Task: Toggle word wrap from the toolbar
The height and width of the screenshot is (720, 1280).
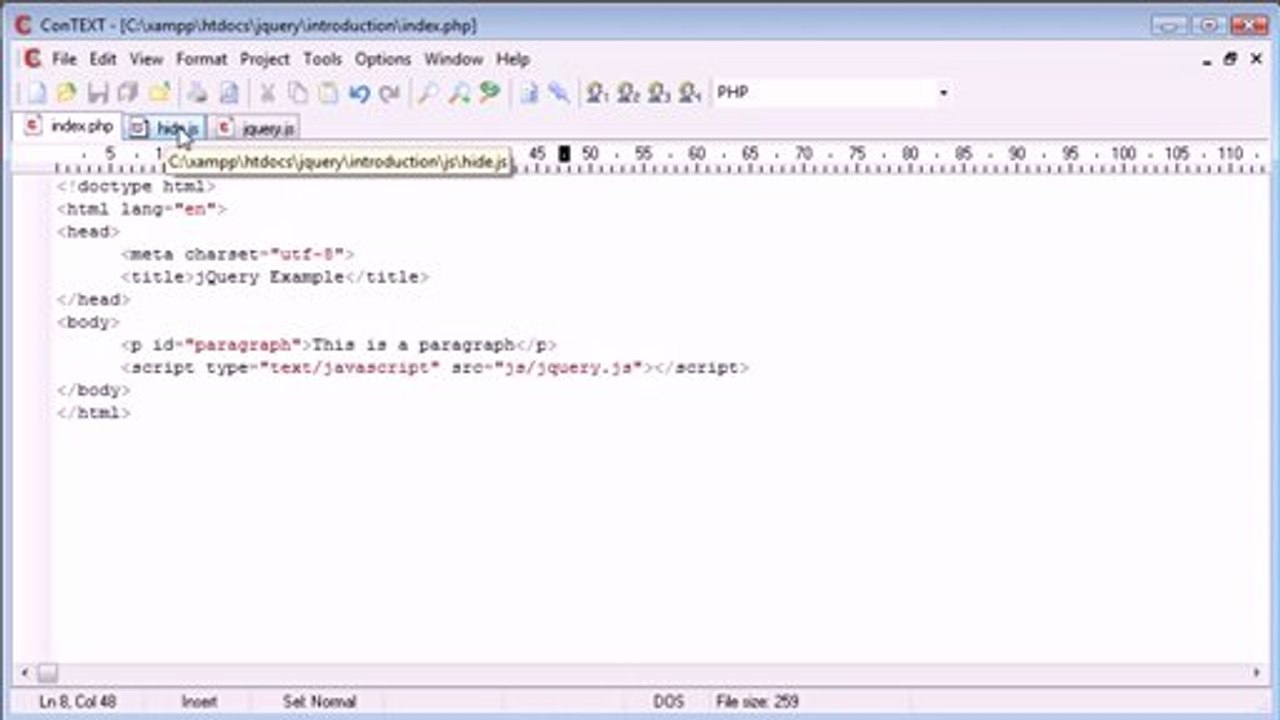Action: click(529, 93)
